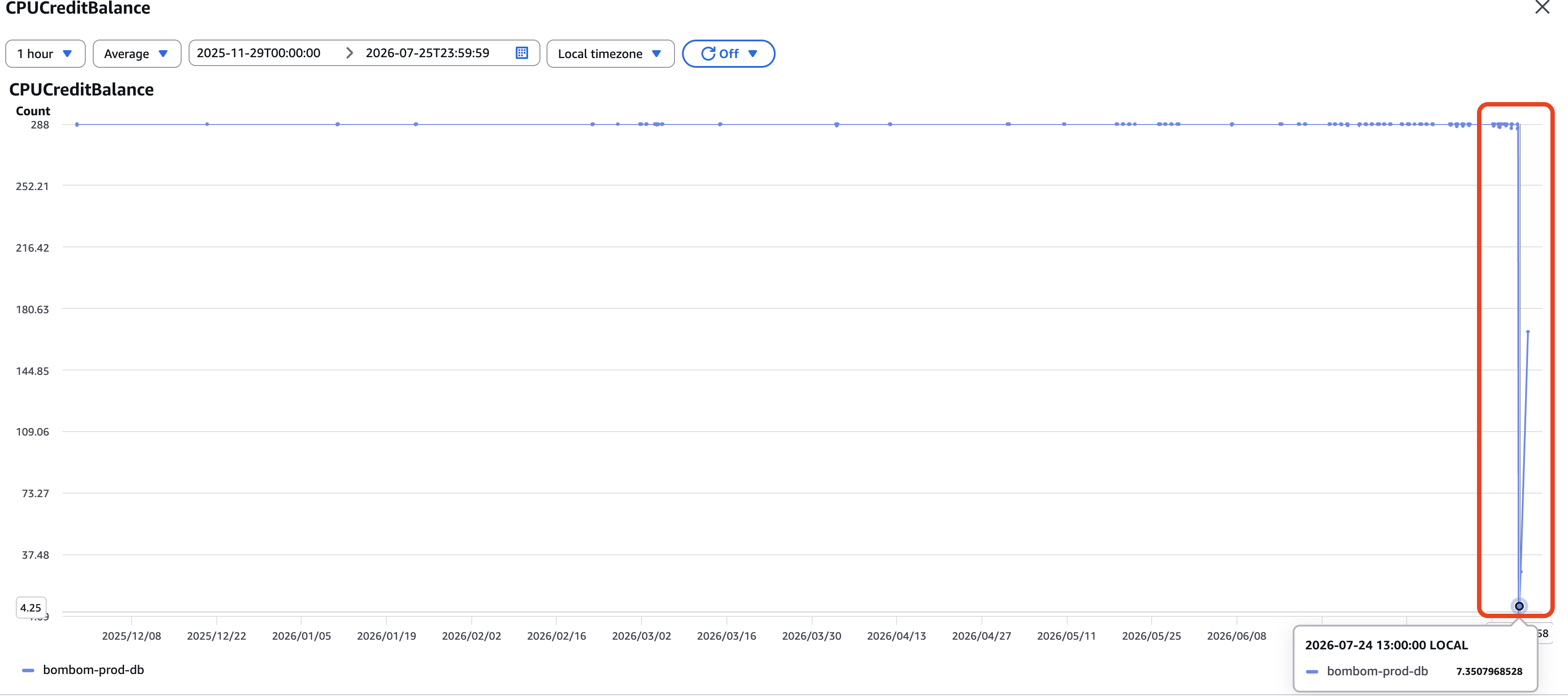1568x696 pixels.
Task: Click the 2026/04/13 x-axis date label
Action: pos(897,636)
